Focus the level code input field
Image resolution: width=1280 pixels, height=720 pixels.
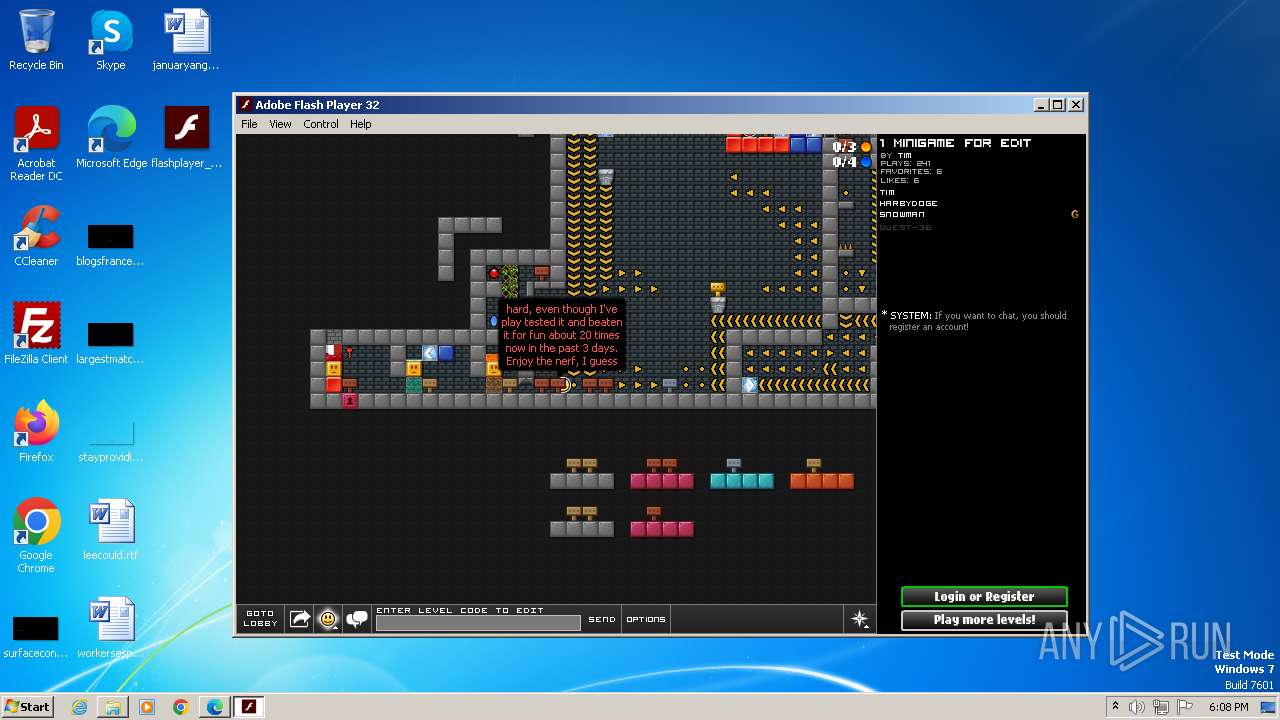tap(478, 623)
